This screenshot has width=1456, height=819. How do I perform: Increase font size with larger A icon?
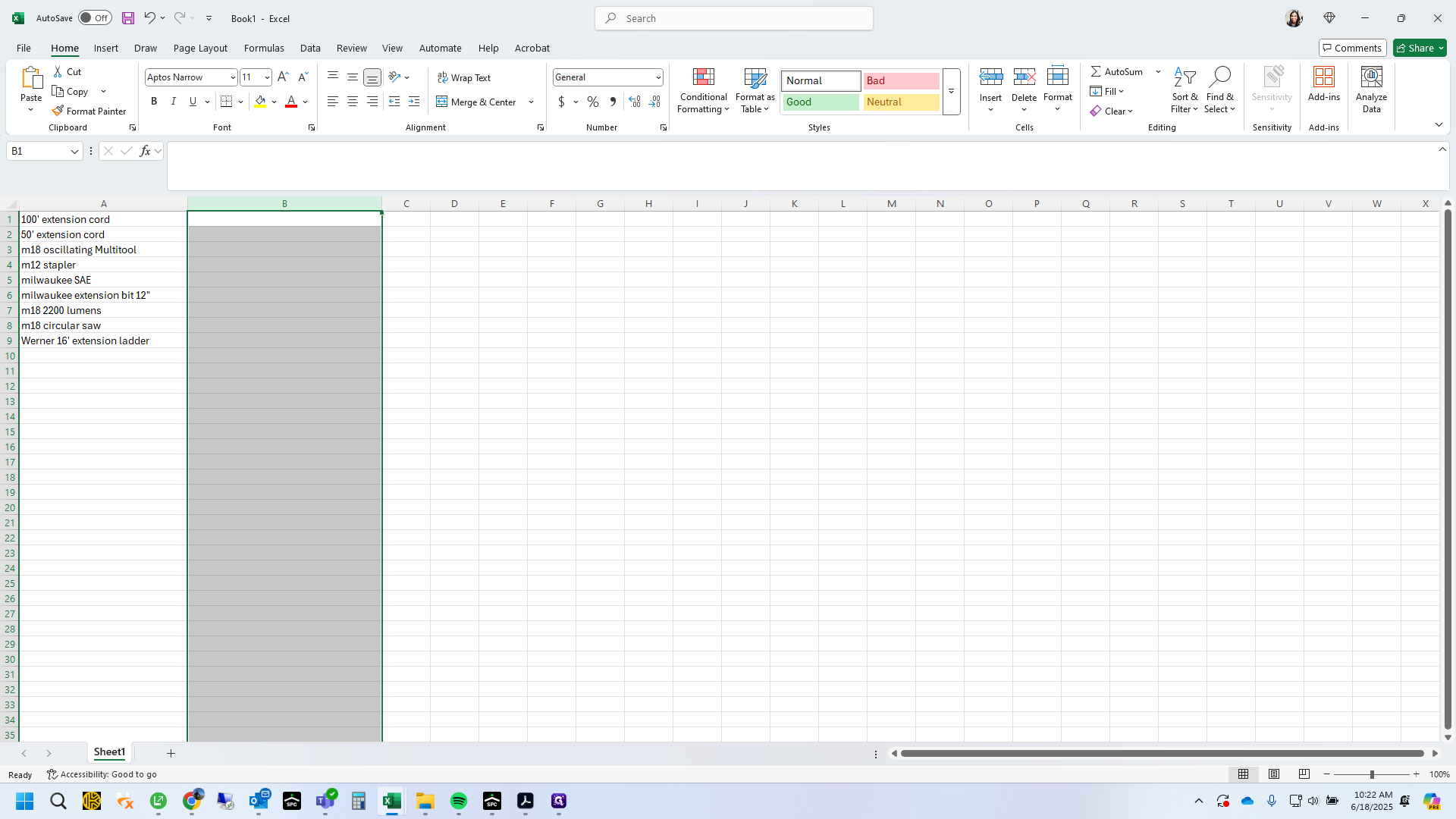pyautogui.click(x=283, y=77)
